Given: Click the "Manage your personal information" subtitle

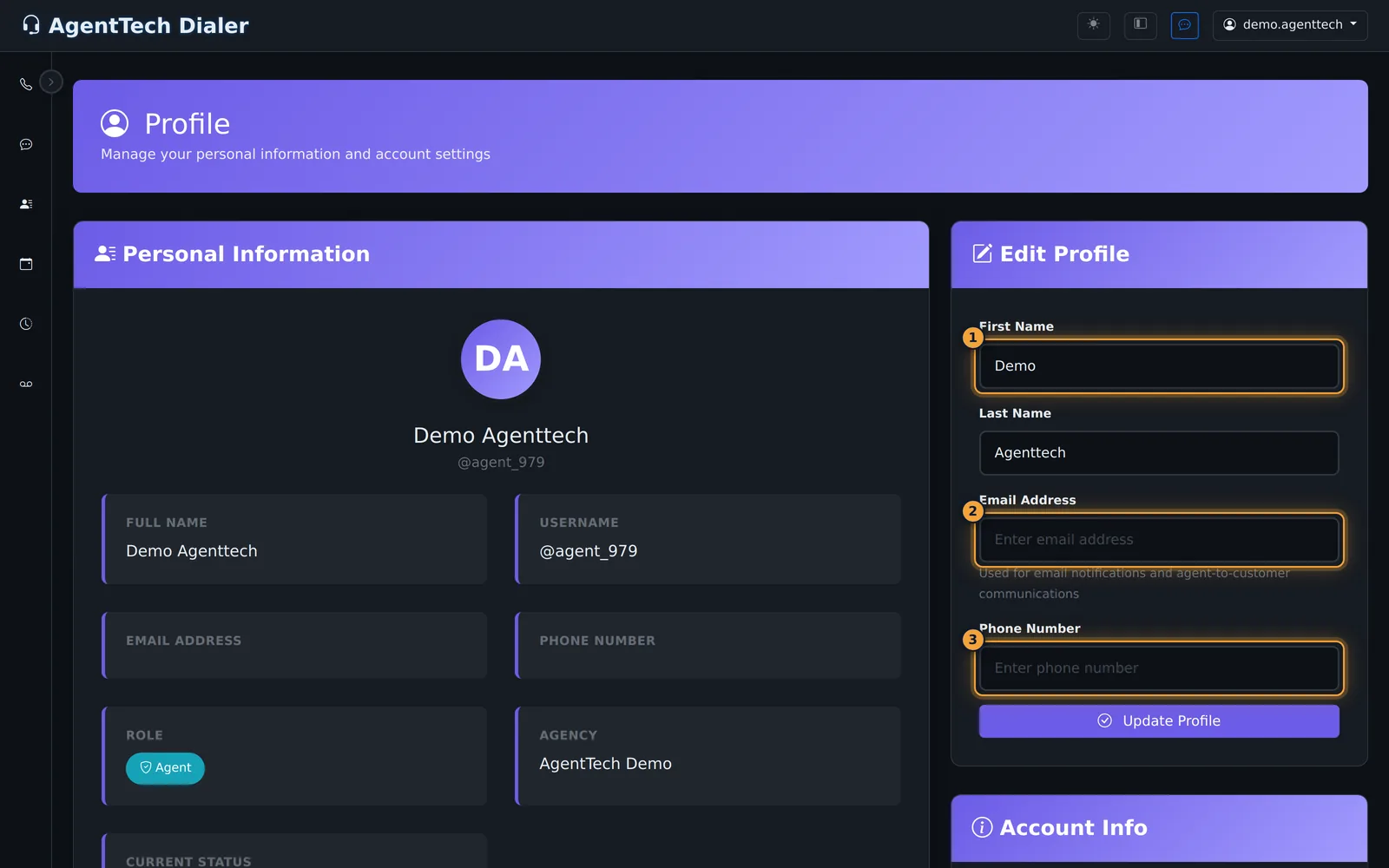Looking at the screenshot, I should pos(295,155).
